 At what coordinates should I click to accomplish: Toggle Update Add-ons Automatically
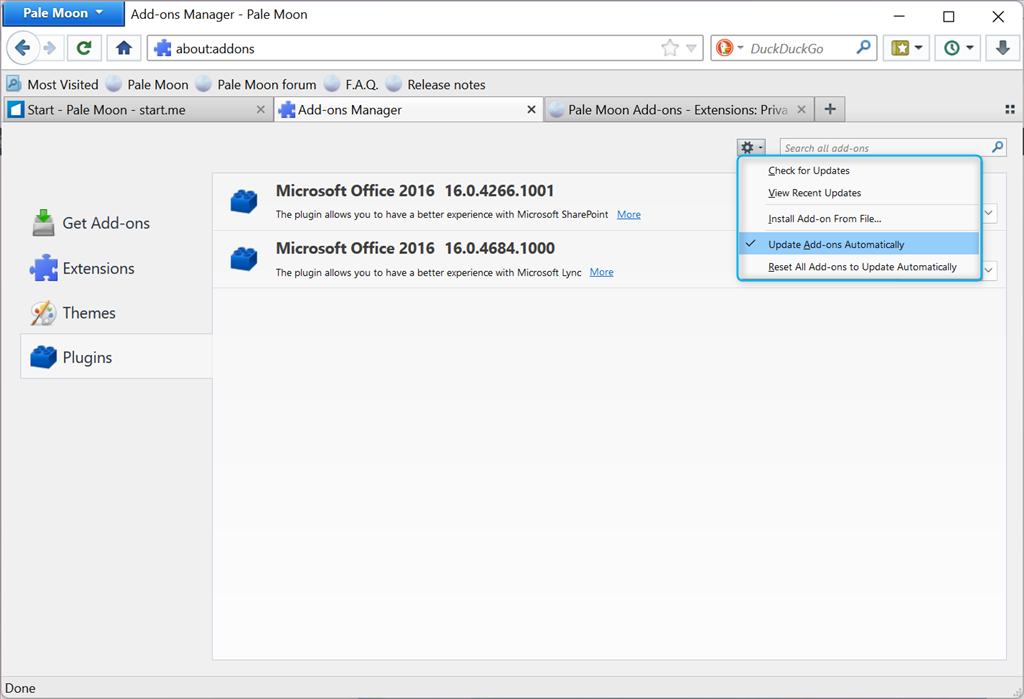point(859,244)
